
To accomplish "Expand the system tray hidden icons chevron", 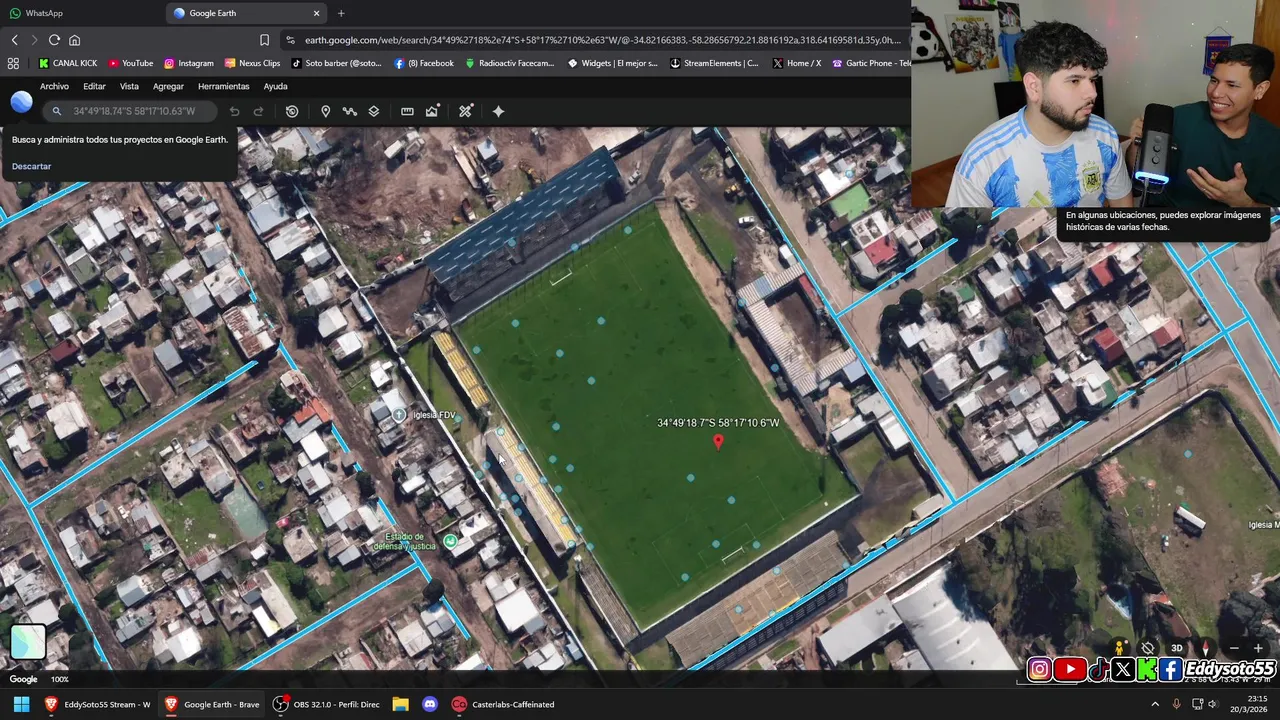I will 1155,704.
